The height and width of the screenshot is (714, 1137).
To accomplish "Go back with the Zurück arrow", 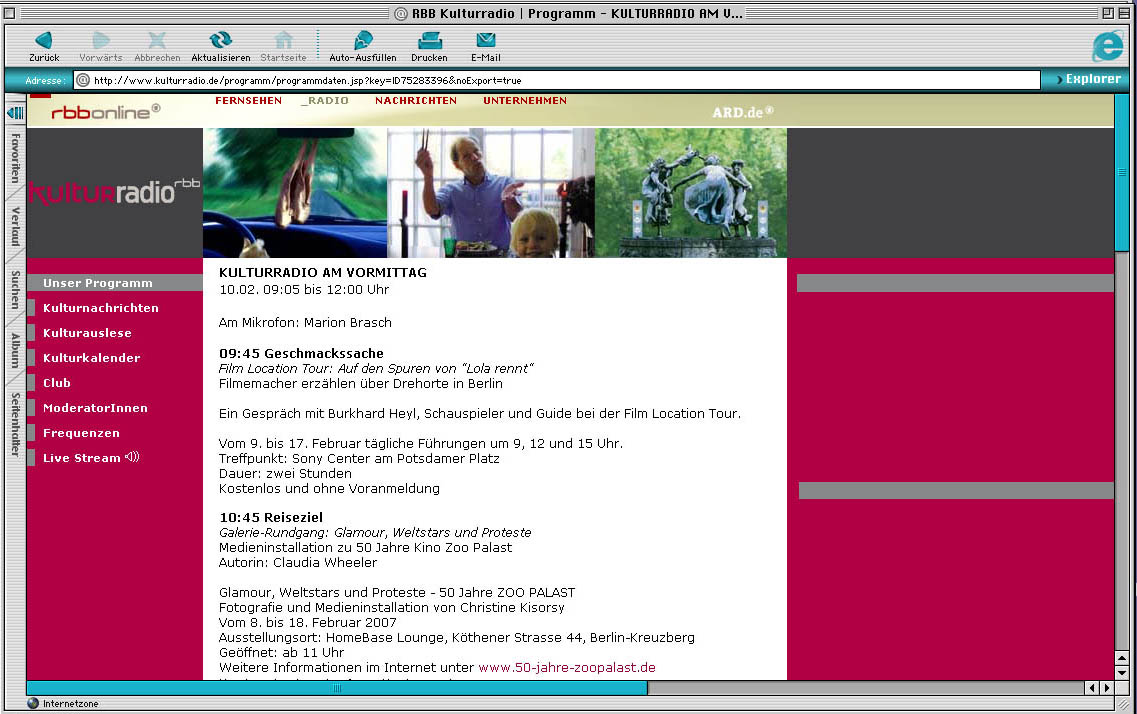I will tap(44, 41).
